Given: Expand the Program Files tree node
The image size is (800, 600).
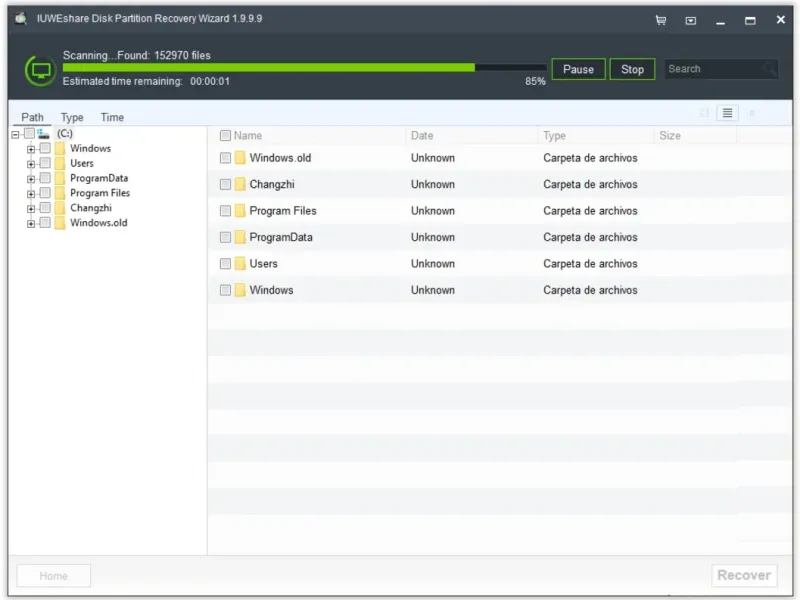Looking at the screenshot, I should (31, 194).
